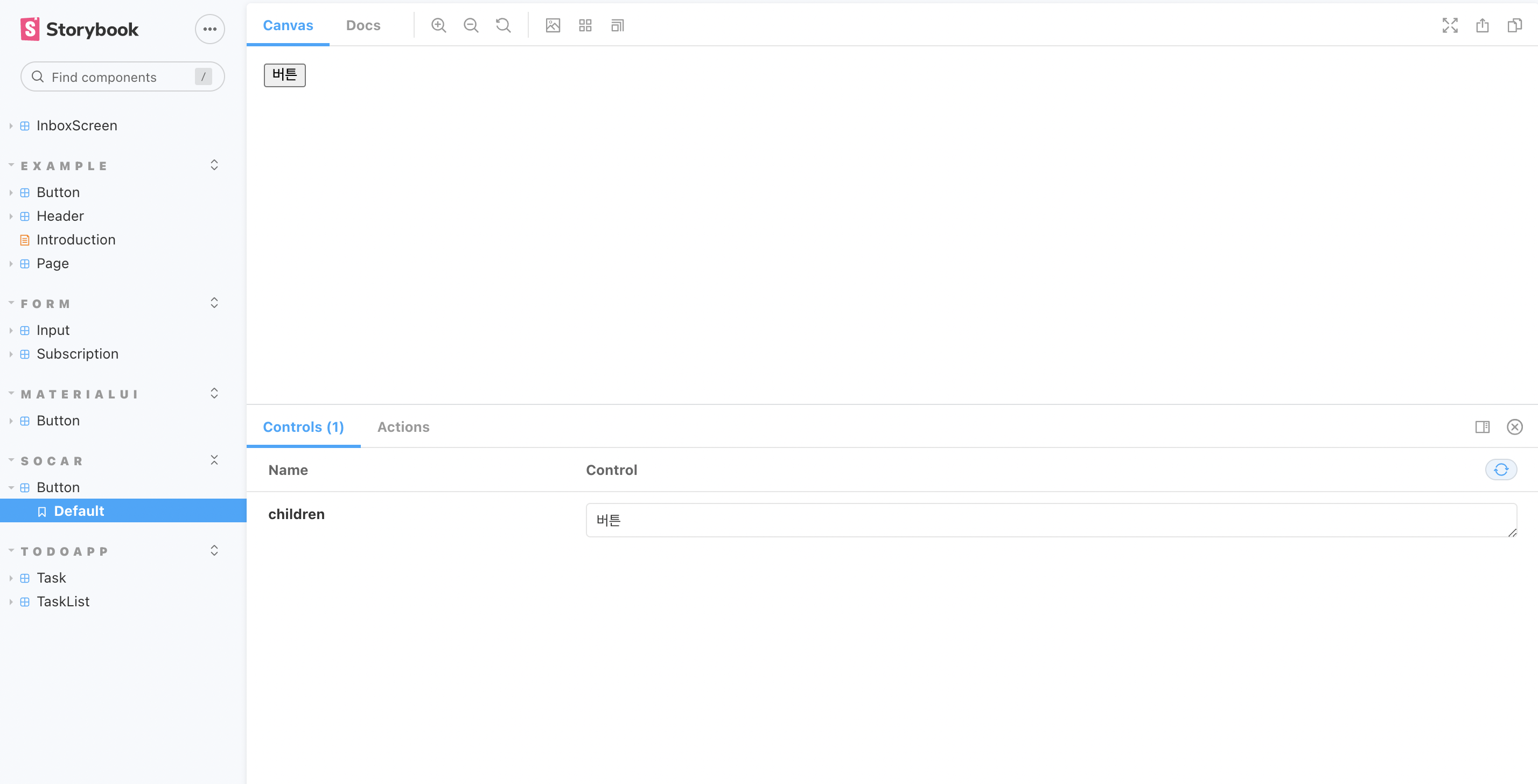
Task: Click the children control text area
Action: pyautogui.click(x=1051, y=520)
